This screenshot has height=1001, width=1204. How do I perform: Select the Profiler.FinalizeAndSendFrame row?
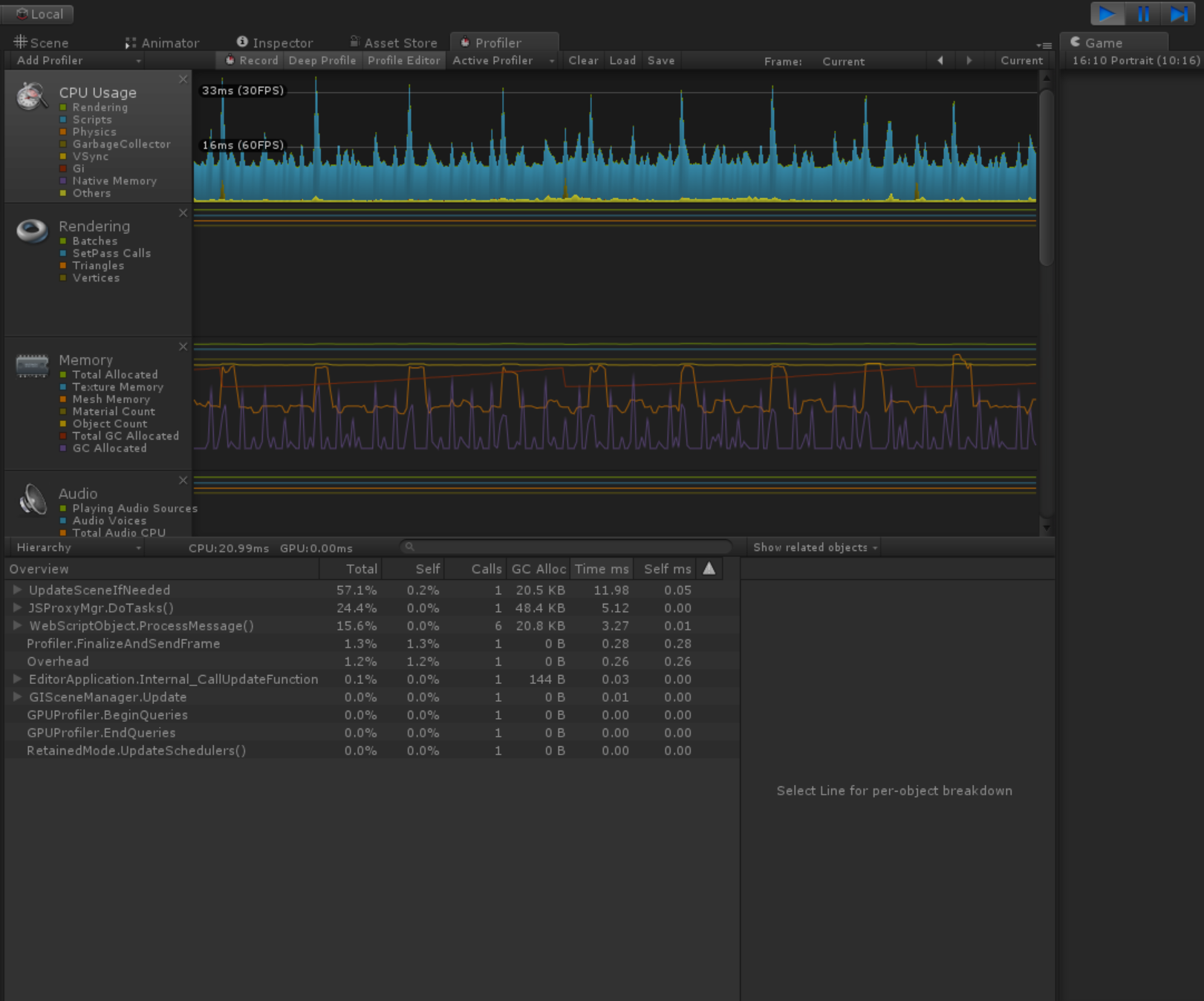click(x=371, y=644)
